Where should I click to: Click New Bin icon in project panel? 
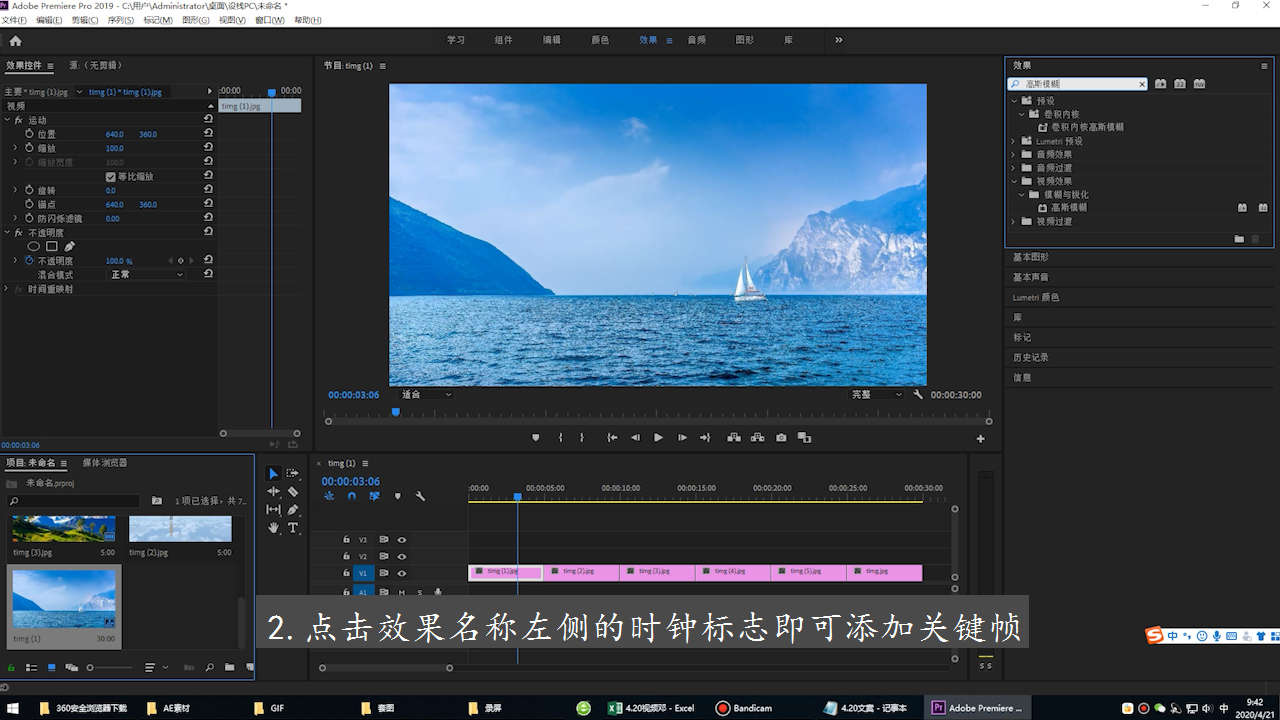[229, 667]
